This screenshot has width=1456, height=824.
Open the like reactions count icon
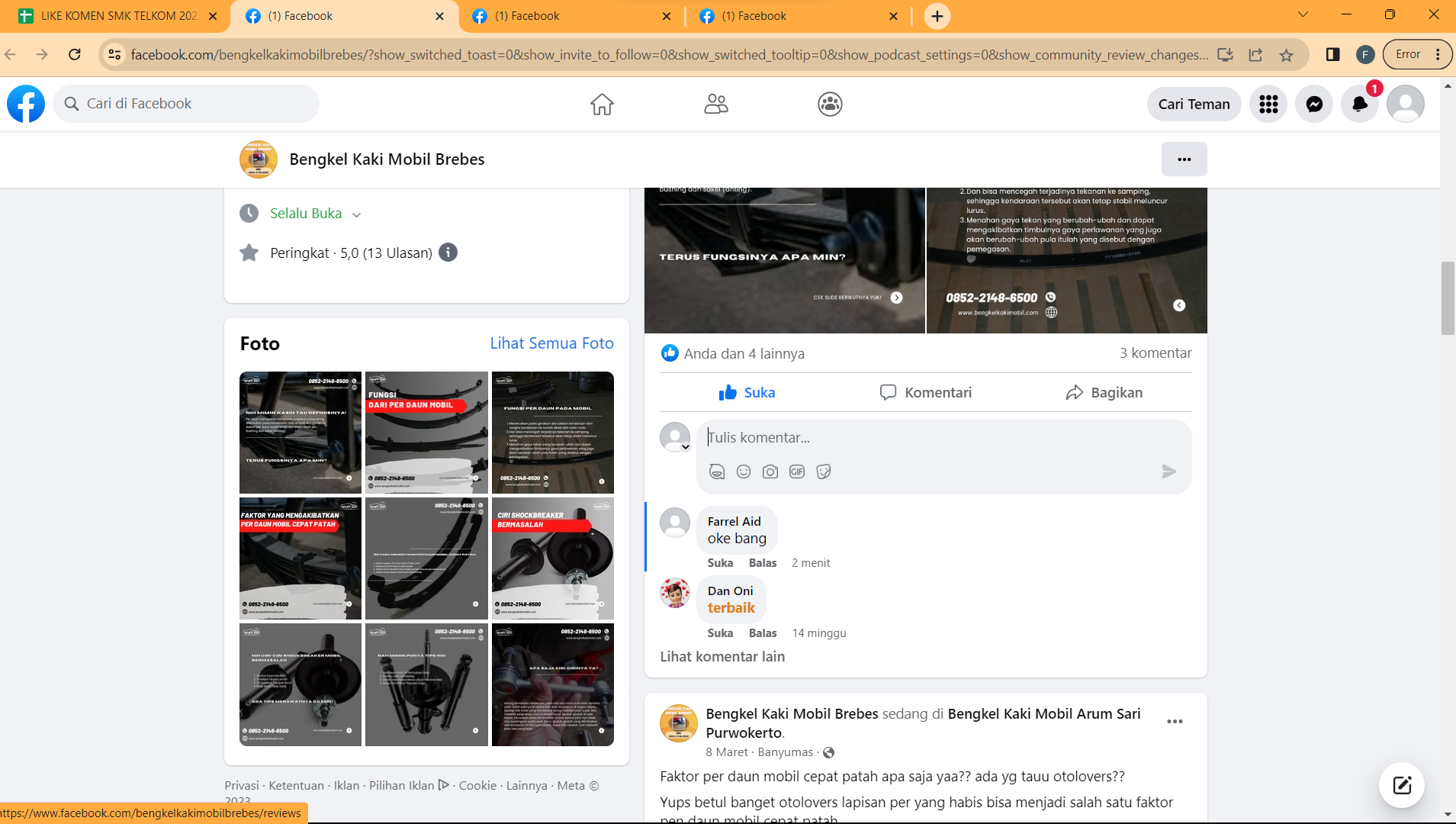[670, 353]
